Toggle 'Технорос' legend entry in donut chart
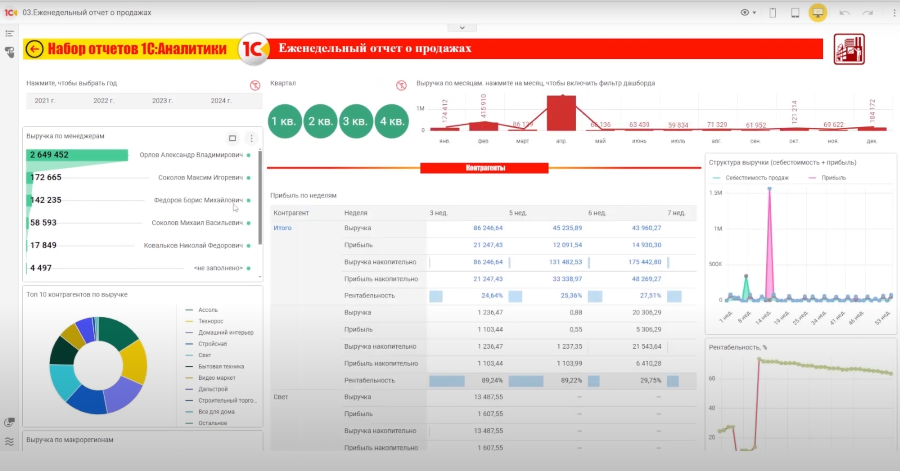This screenshot has height=471, width=900. [205, 321]
